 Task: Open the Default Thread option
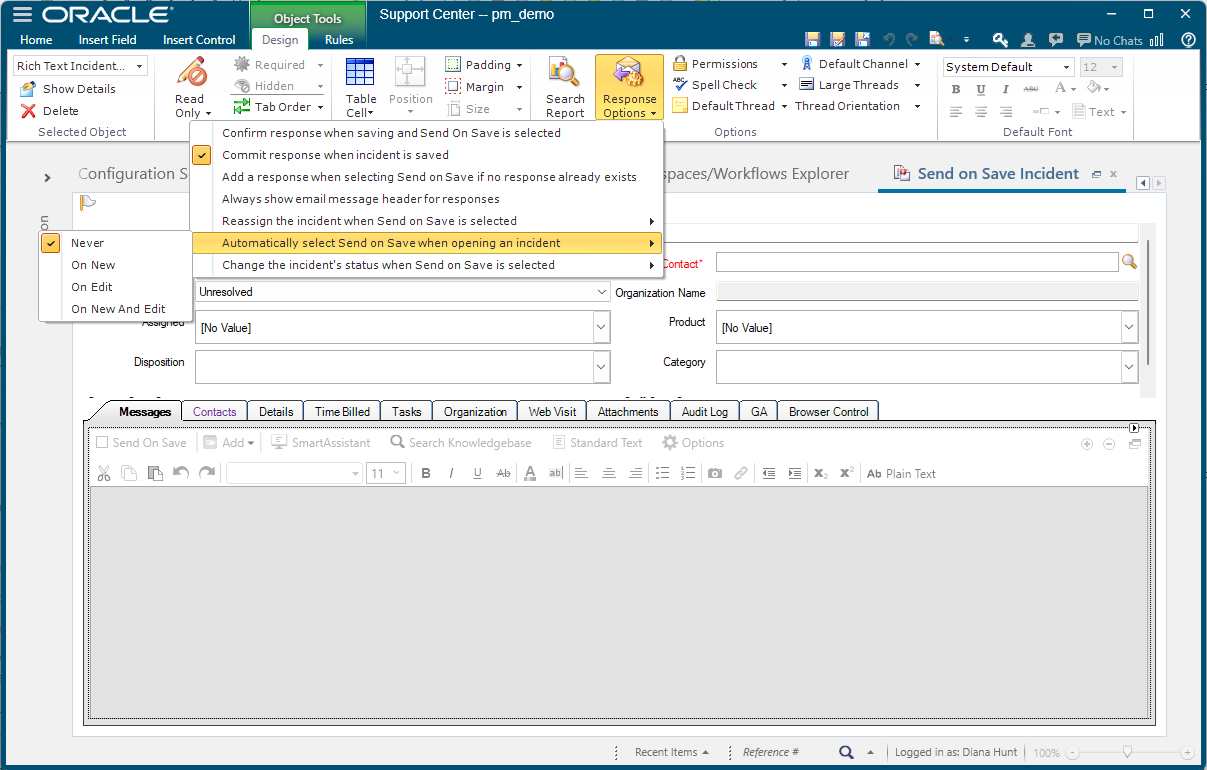[x=729, y=106]
